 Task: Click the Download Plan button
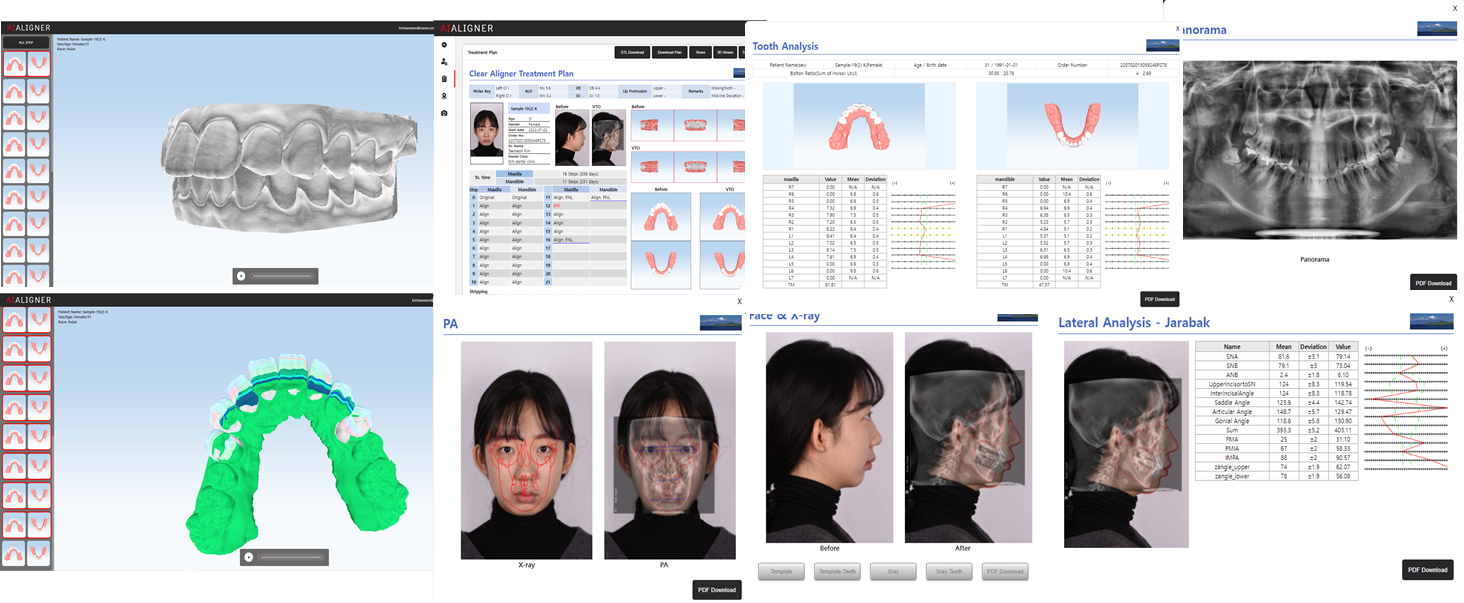pos(668,53)
